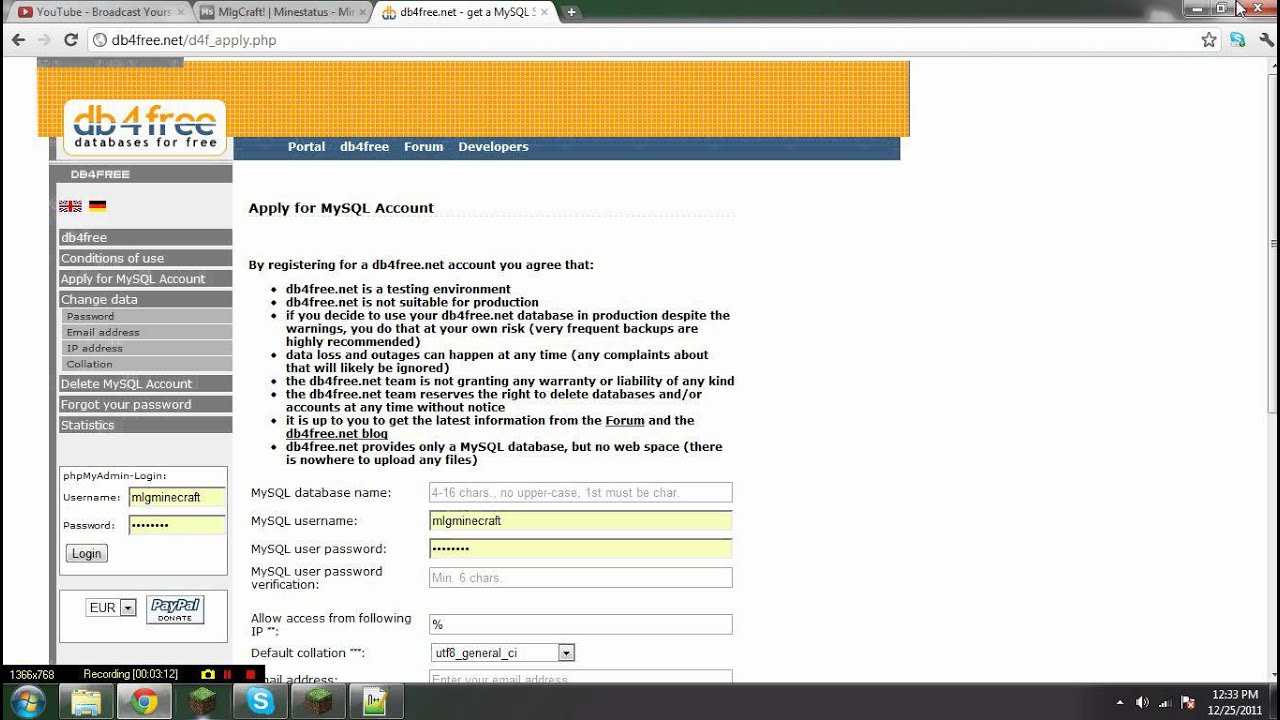Open the Skype extension icon in the toolbar
The image size is (1280, 720).
(x=1238, y=40)
